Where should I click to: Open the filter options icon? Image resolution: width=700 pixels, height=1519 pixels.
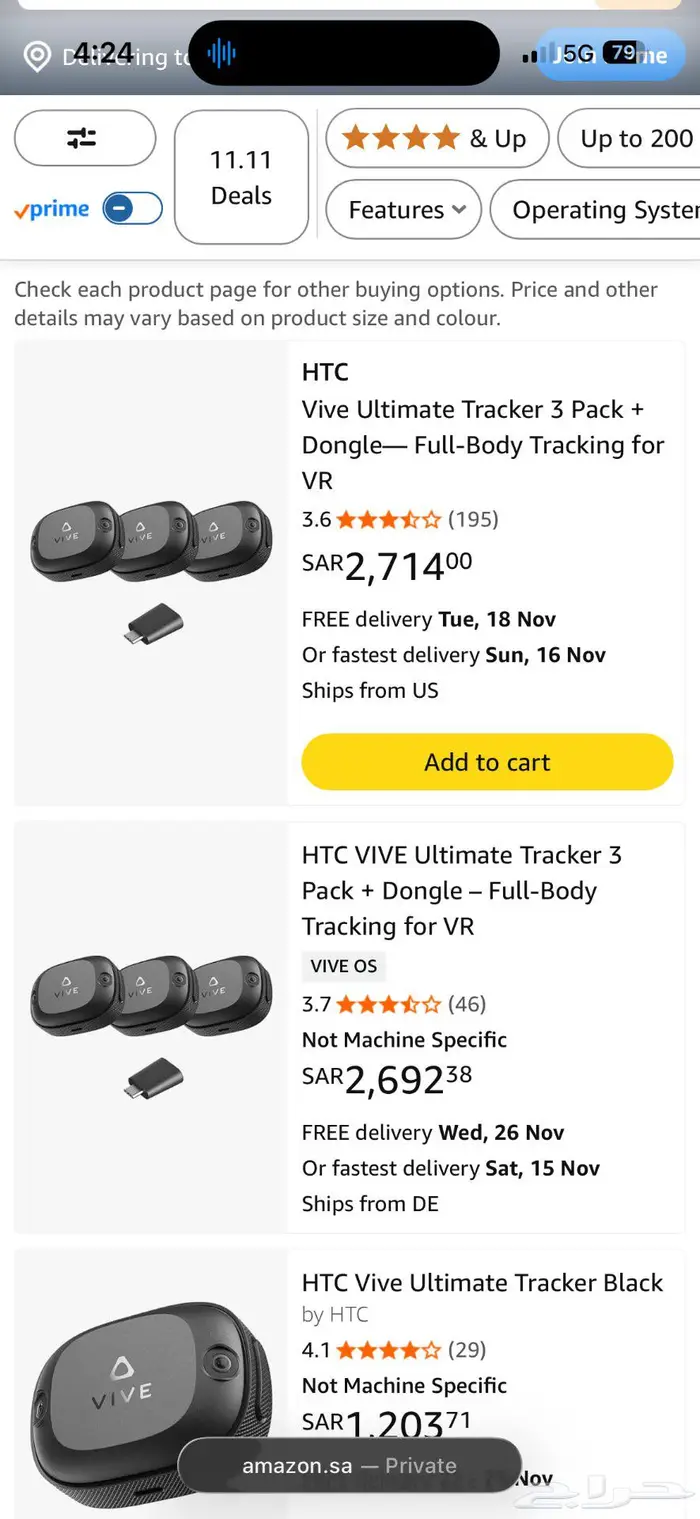click(85, 138)
